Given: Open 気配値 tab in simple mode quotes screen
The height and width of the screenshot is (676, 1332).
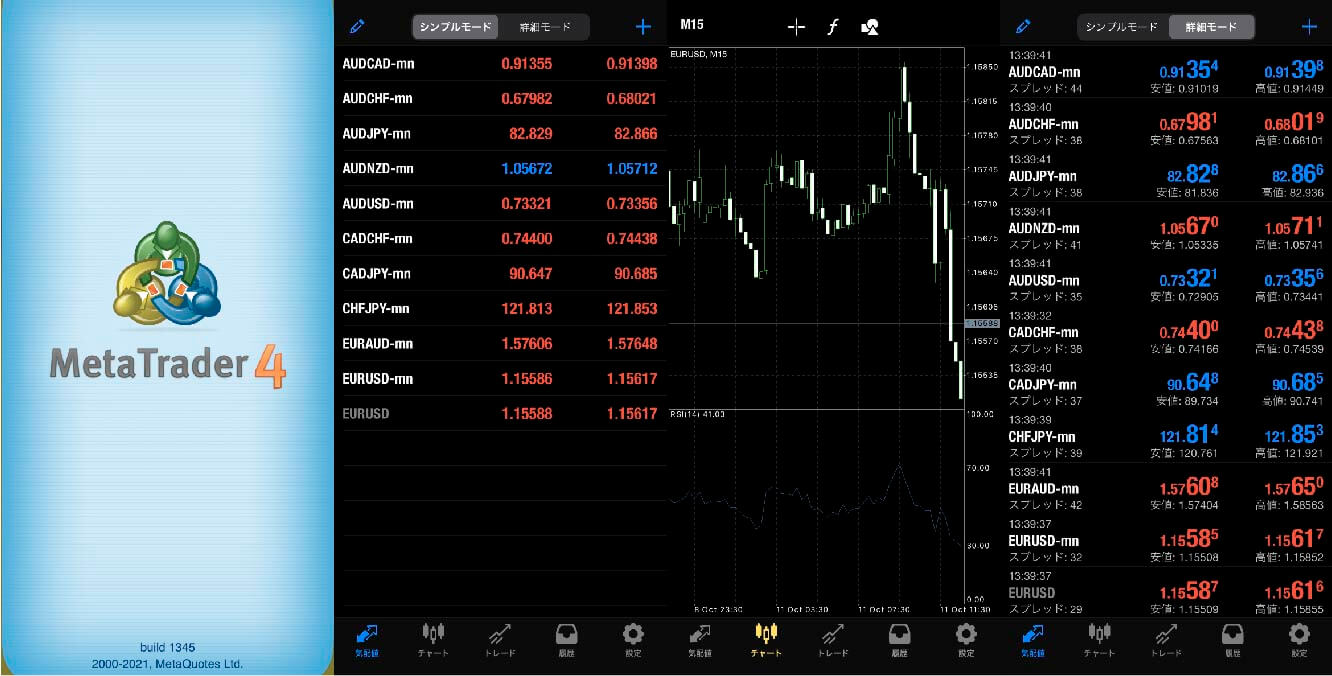Looking at the screenshot, I should click(x=366, y=640).
